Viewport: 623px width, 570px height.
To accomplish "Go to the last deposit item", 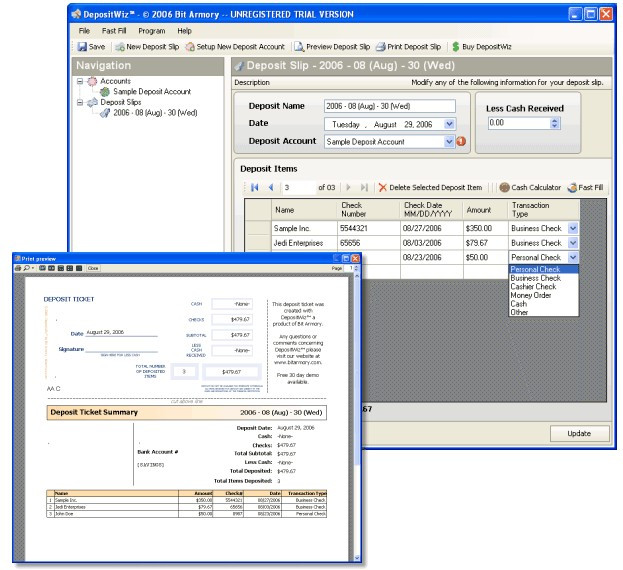I will (364, 187).
